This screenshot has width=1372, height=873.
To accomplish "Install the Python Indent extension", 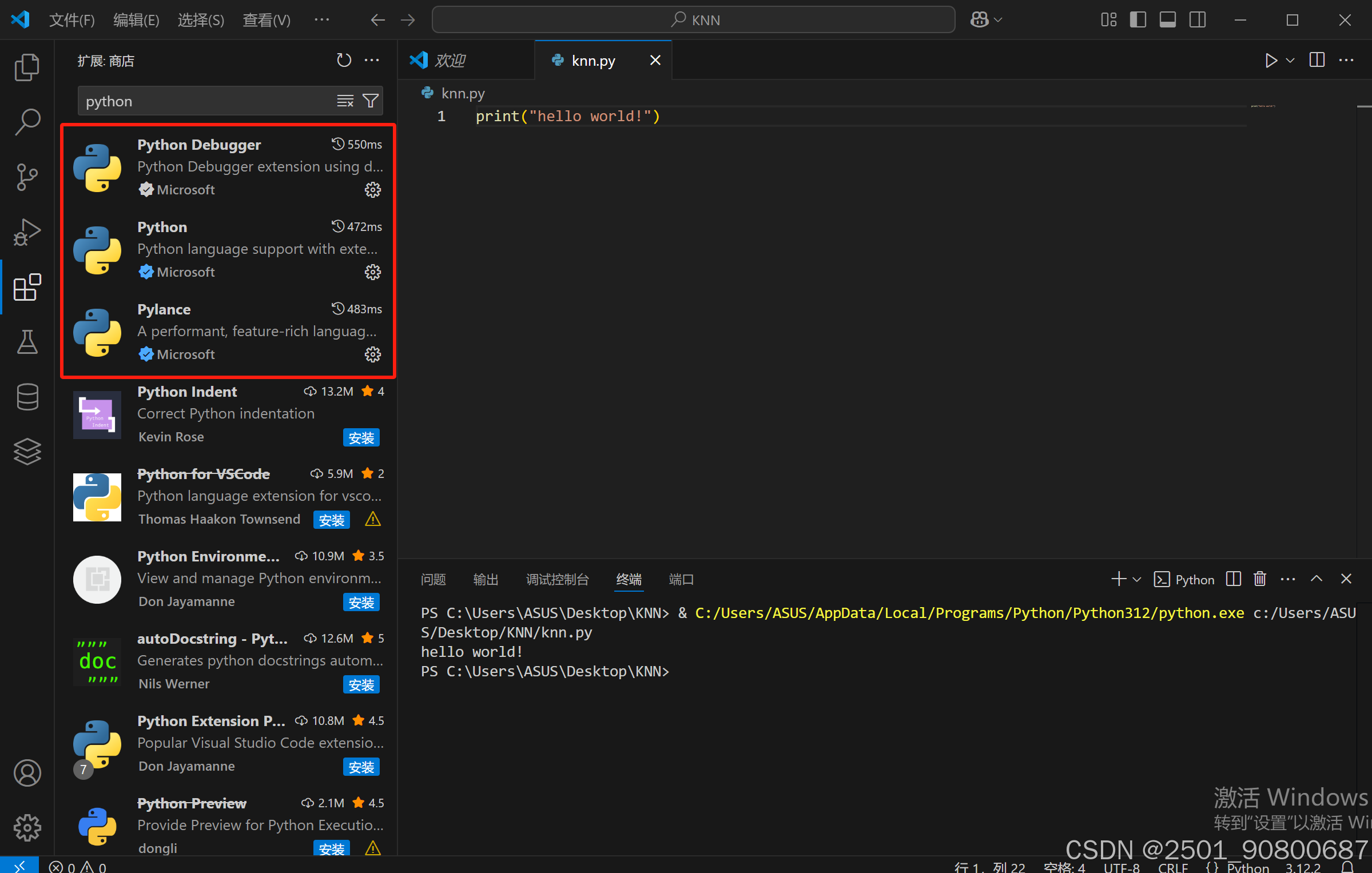I will [x=361, y=438].
